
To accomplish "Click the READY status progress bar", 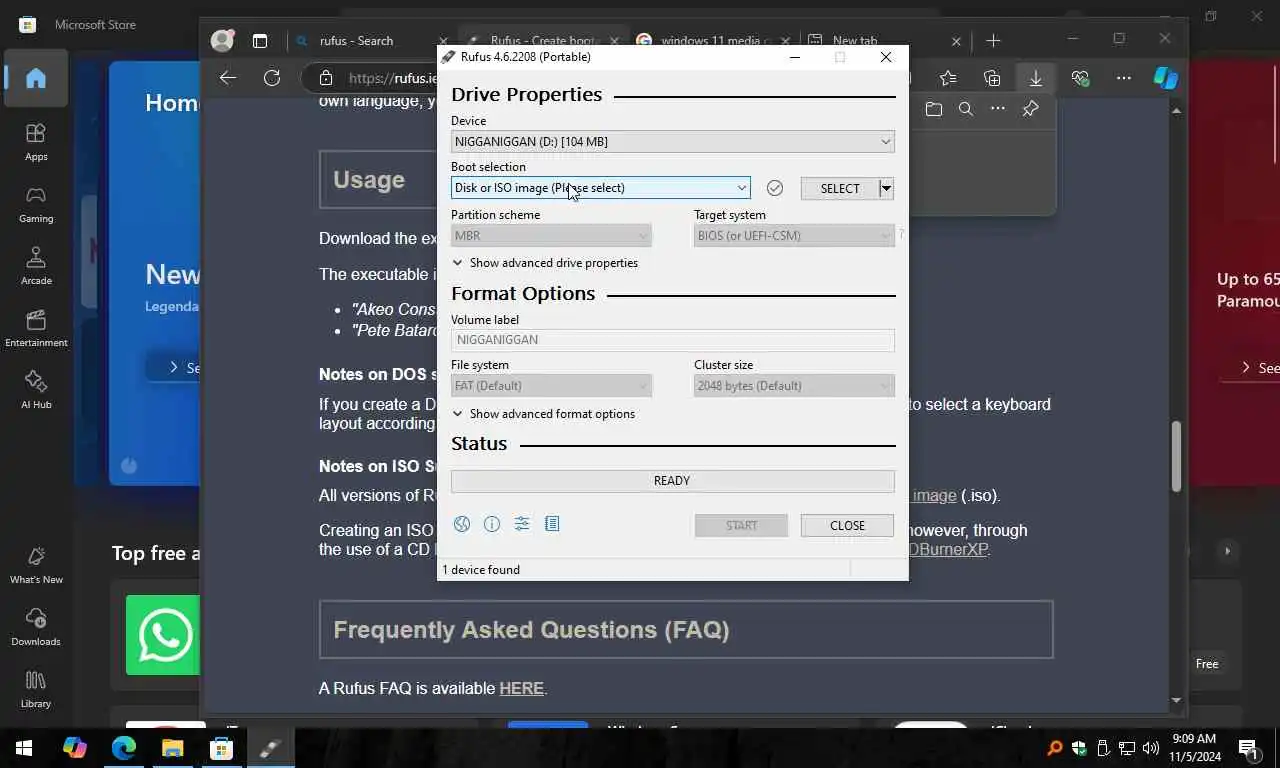I will tap(672, 481).
